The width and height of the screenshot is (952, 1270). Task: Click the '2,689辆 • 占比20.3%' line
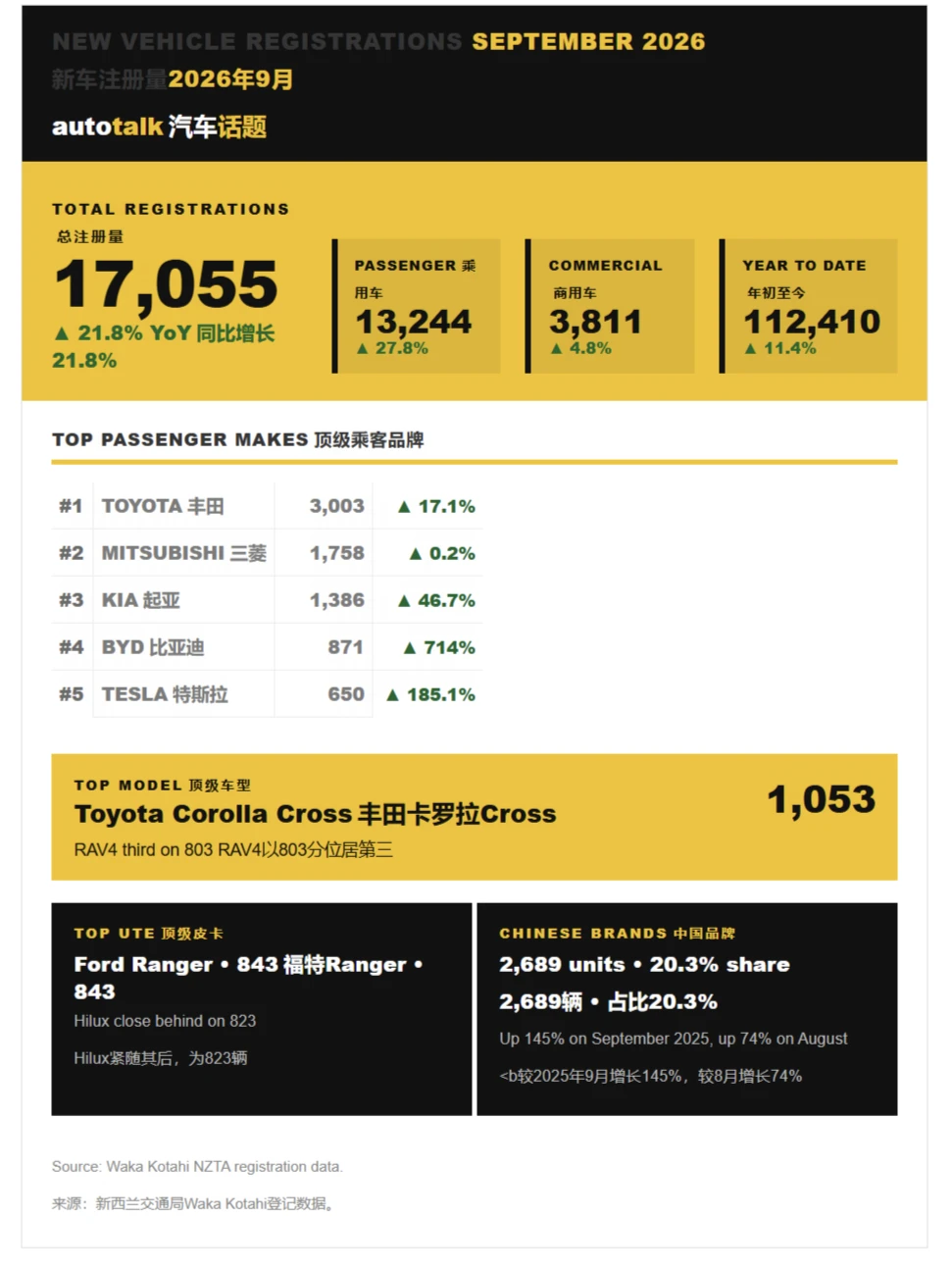coord(608,1001)
